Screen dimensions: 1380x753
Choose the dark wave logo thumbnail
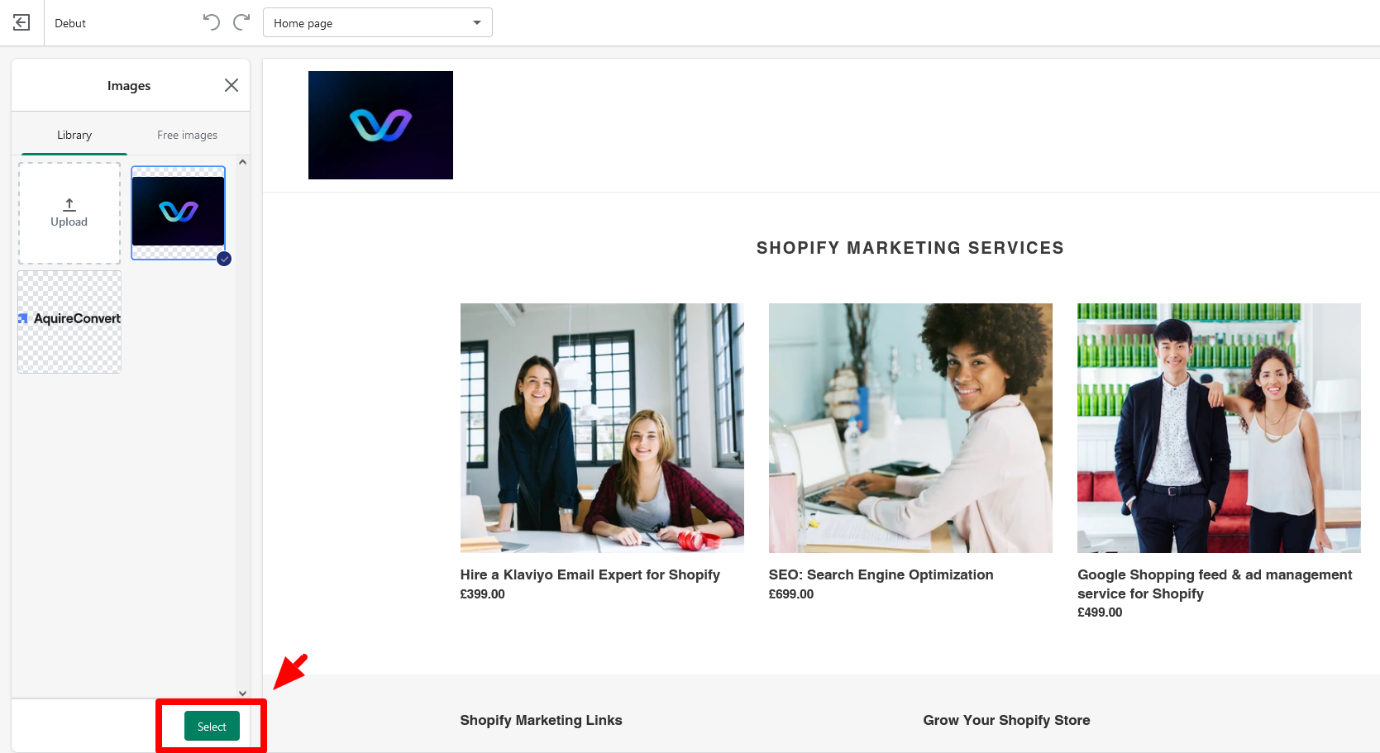[x=178, y=212]
